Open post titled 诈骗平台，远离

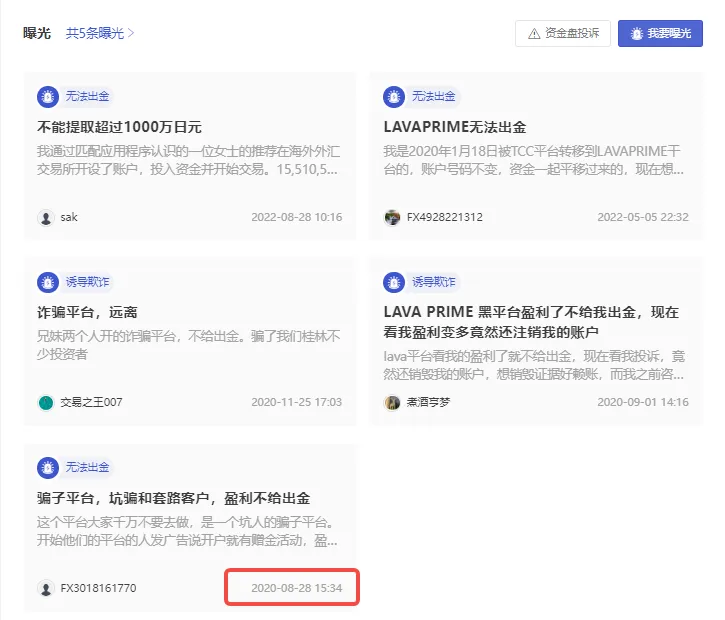(87, 313)
